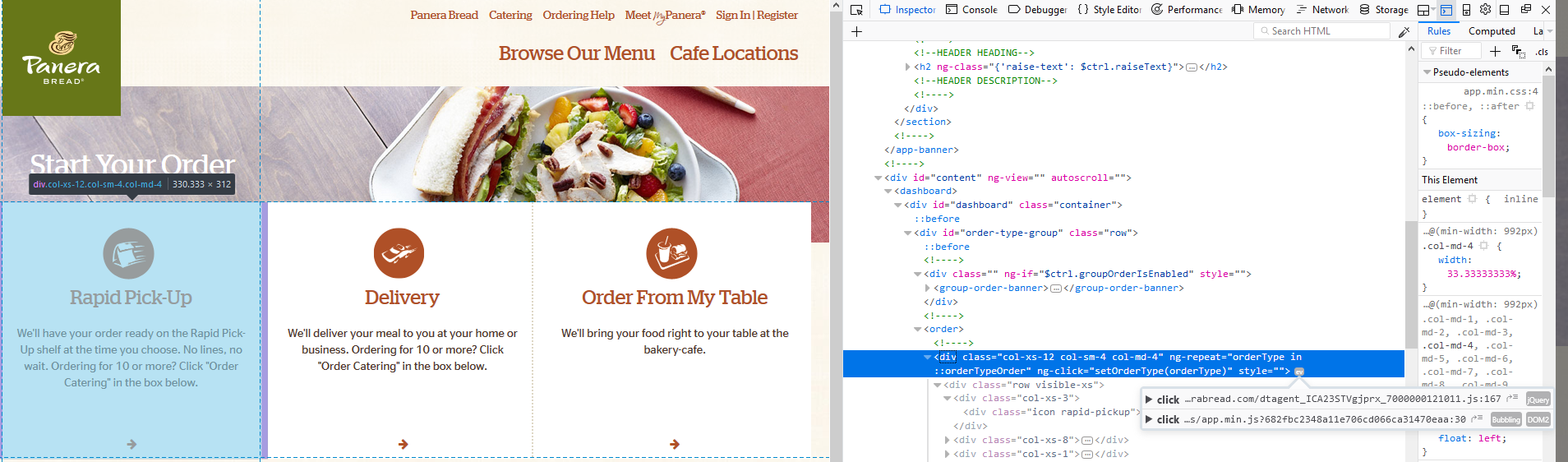Click the add new rule plus icon
This screenshot has height=462, width=1568.
pyautogui.click(x=1495, y=51)
